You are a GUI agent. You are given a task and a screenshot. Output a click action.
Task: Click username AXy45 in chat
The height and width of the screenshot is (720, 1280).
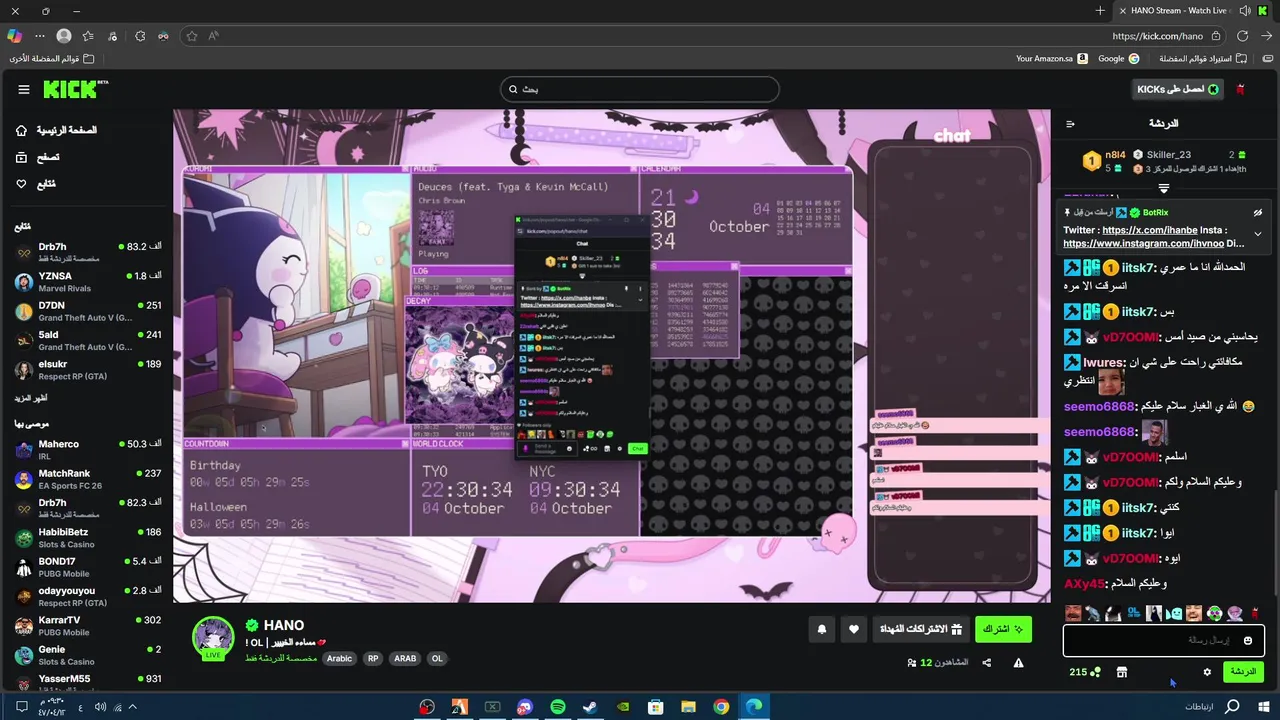(x=1084, y=584)
